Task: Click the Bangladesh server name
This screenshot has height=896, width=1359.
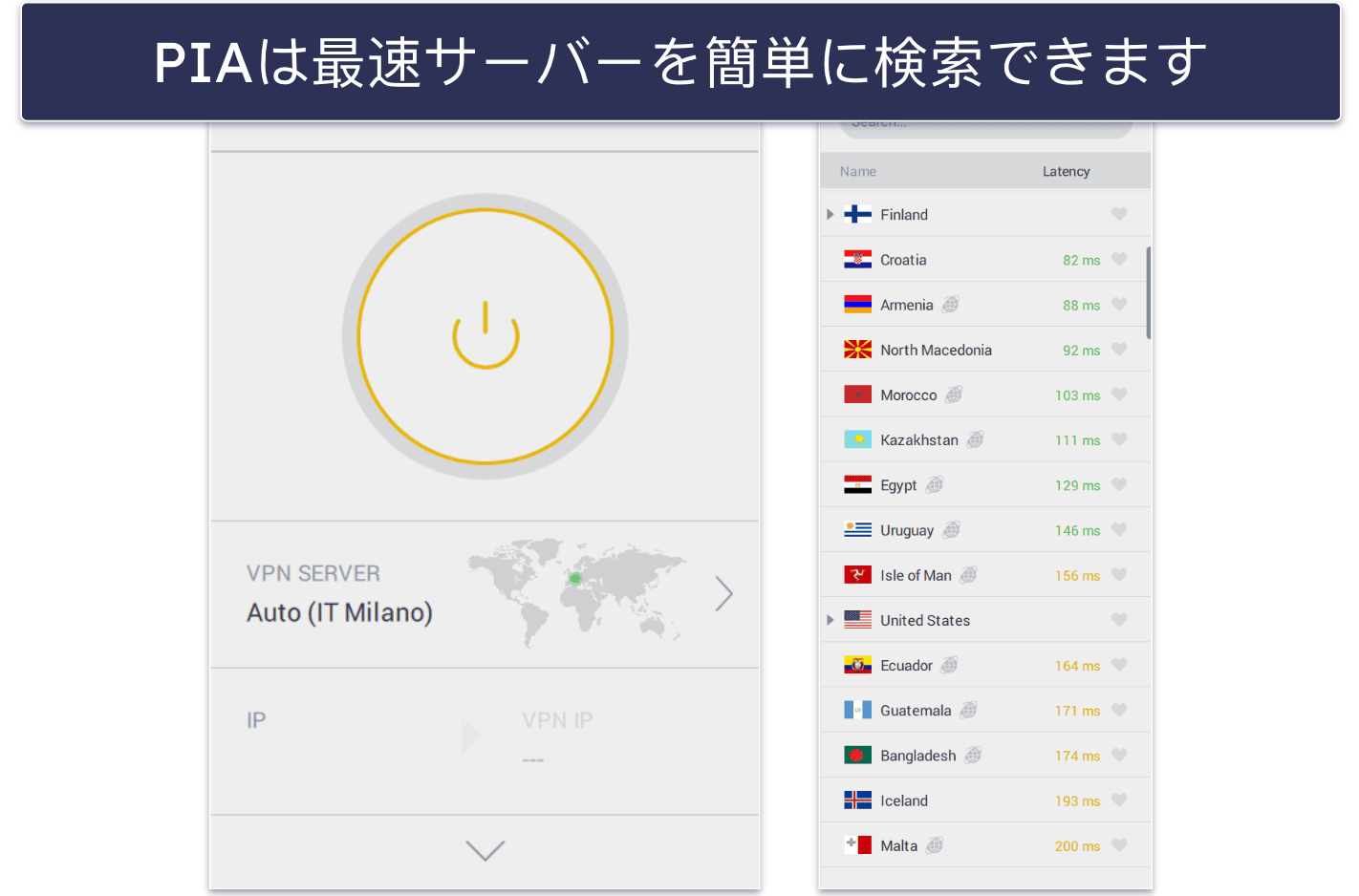Action: [917, 756]
